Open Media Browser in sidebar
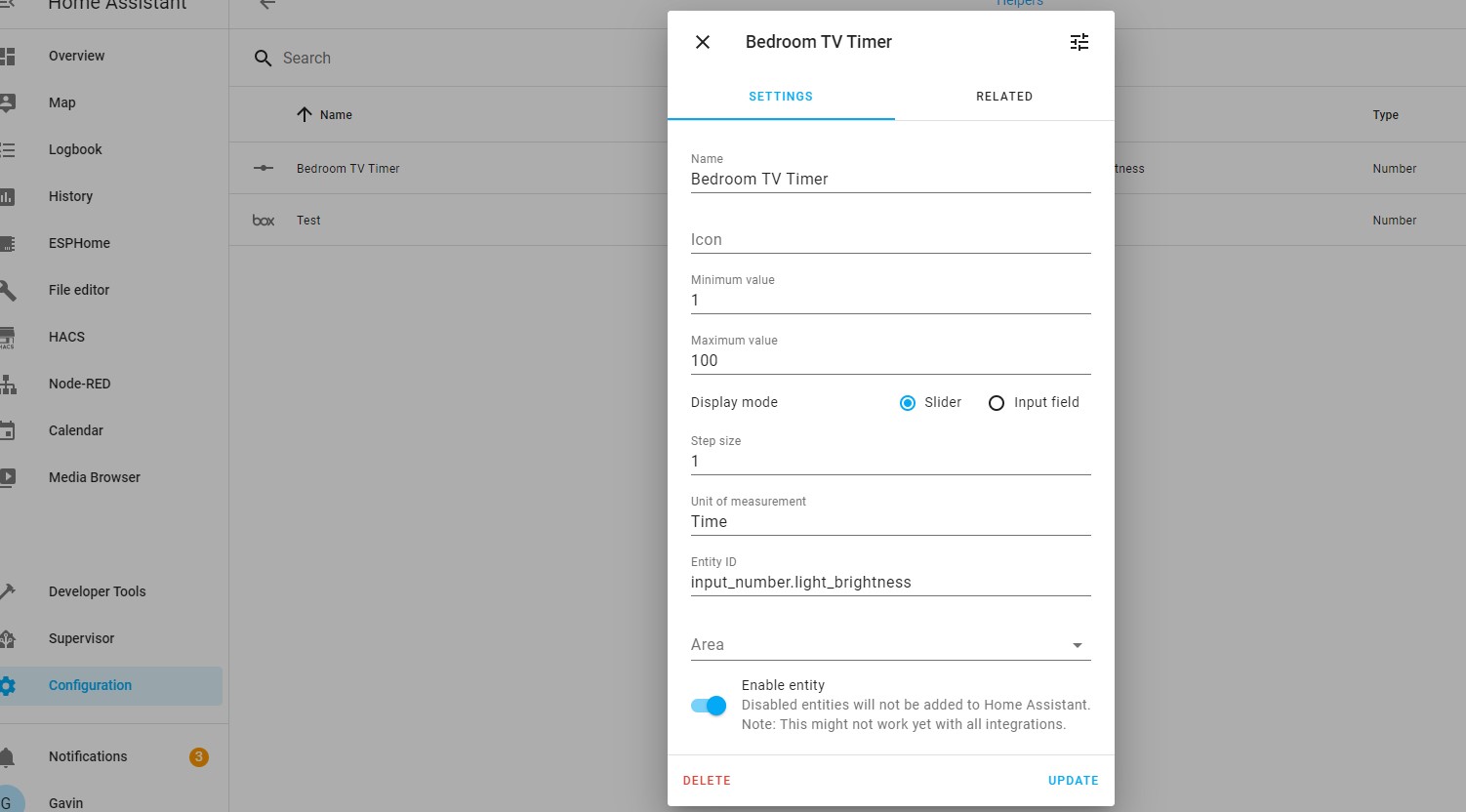This screenshot has height=812, width=1466. click(x=95, y=477)
